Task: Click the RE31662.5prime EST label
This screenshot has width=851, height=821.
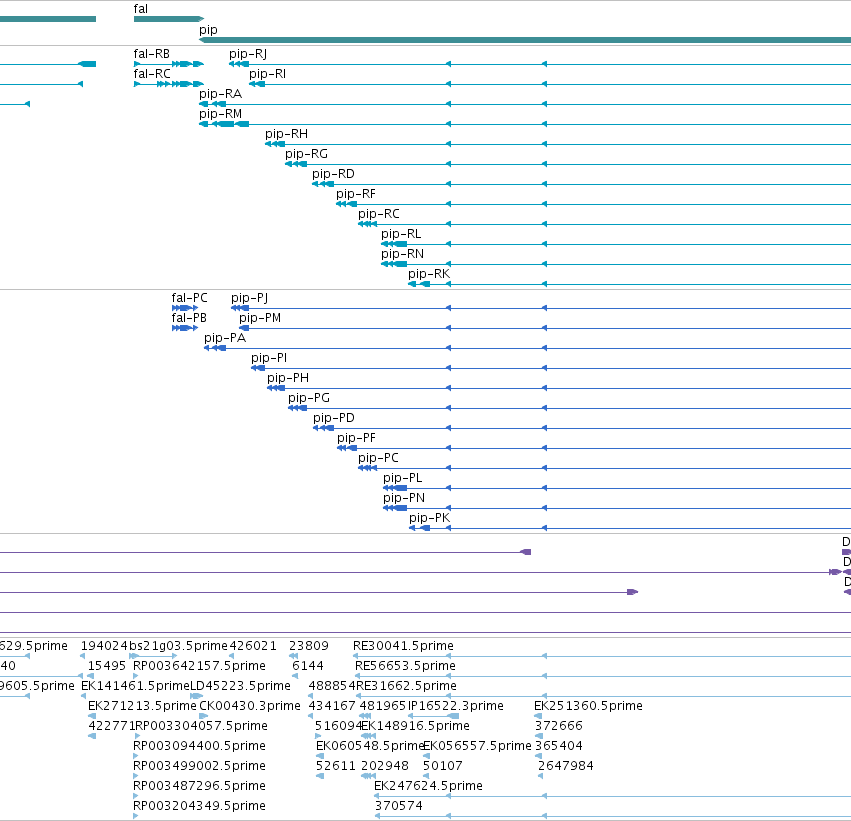Action: pyautogui.click(x=407, y=686)
